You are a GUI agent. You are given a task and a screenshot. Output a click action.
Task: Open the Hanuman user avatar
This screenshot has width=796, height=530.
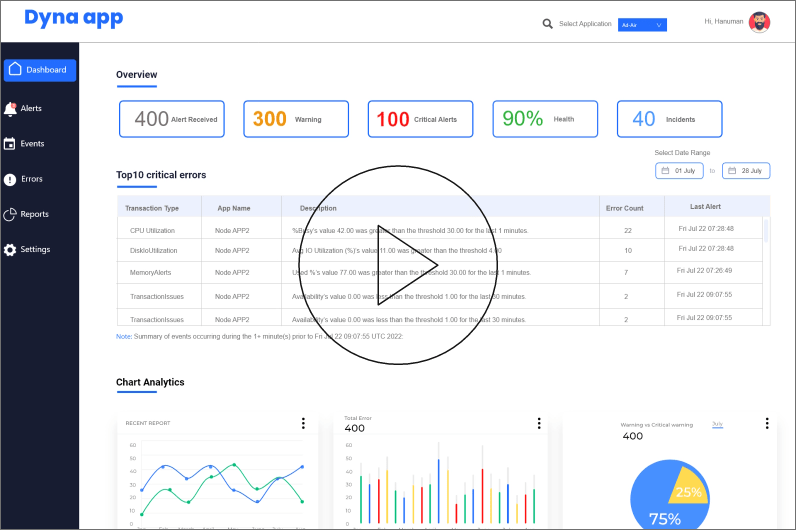(x=759, y=22)
